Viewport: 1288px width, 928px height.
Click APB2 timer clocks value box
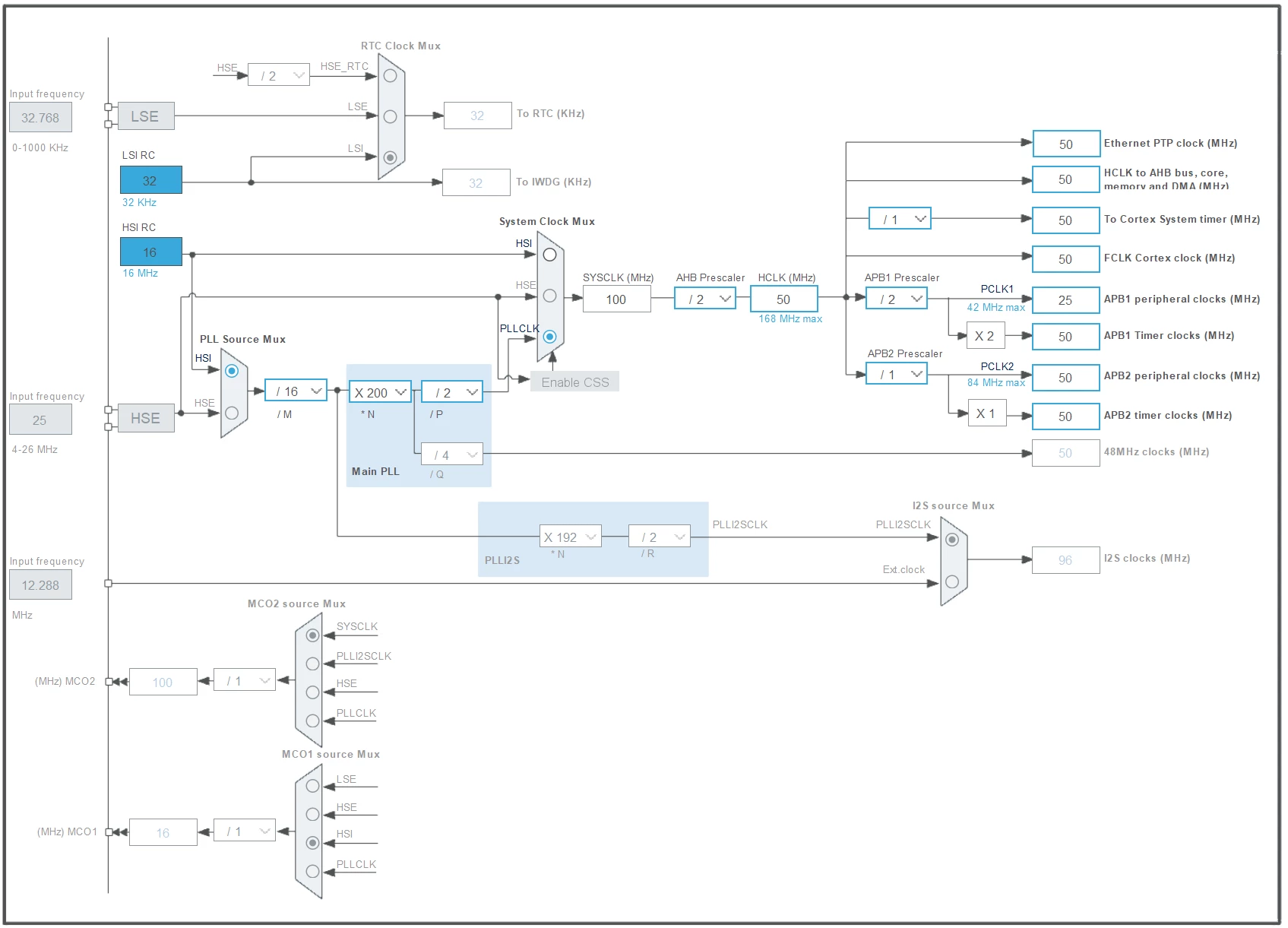pyautogui.click(x=1066, y=416)
